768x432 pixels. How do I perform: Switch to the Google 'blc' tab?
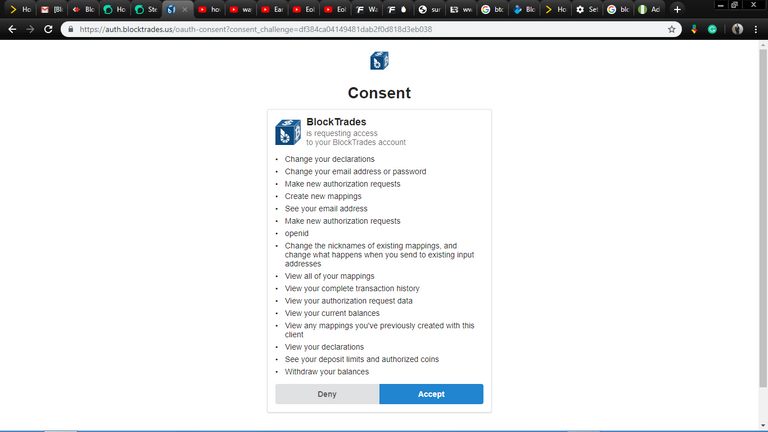[617, 9]
